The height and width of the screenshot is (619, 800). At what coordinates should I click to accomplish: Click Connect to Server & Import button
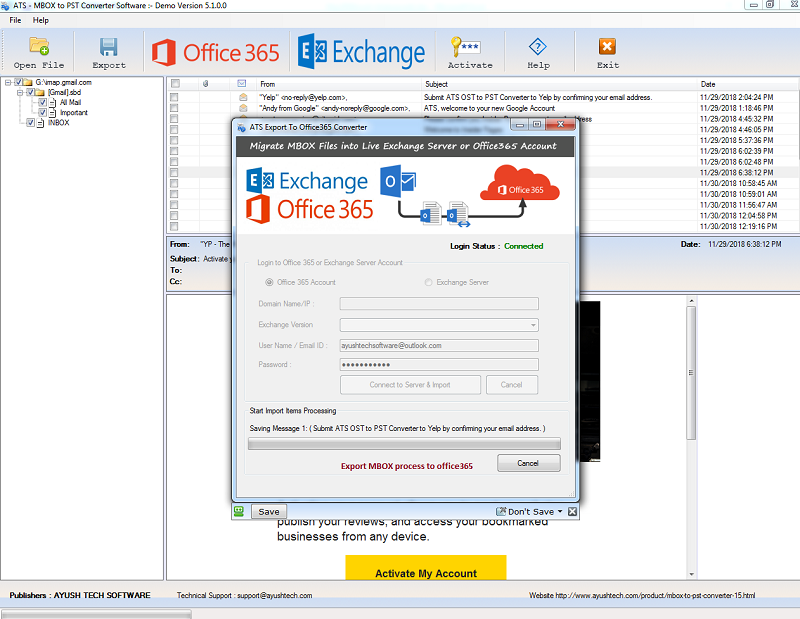pos(410,385)
